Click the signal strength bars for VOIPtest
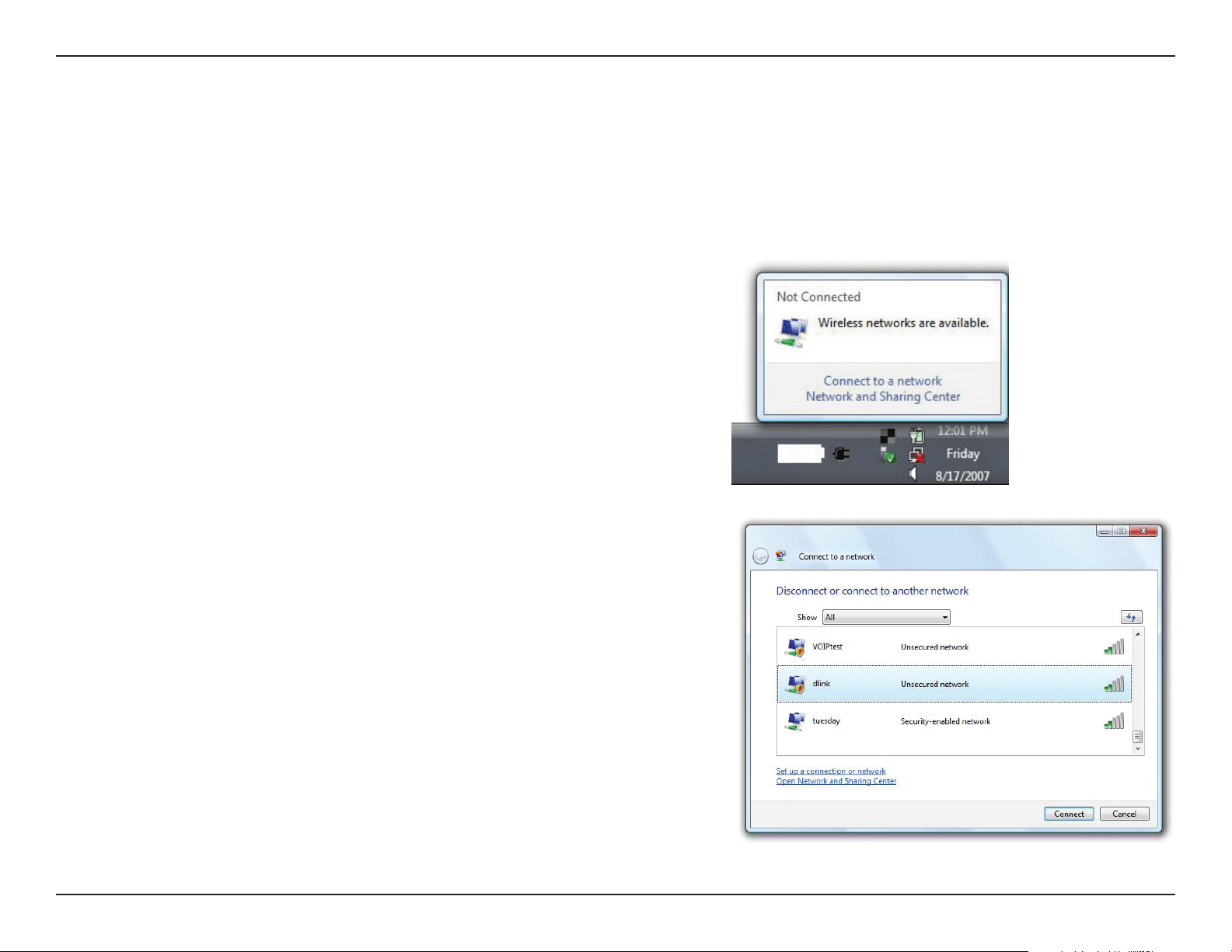Viewport: 1232px width, 952px height. (x=1114, y=647)
